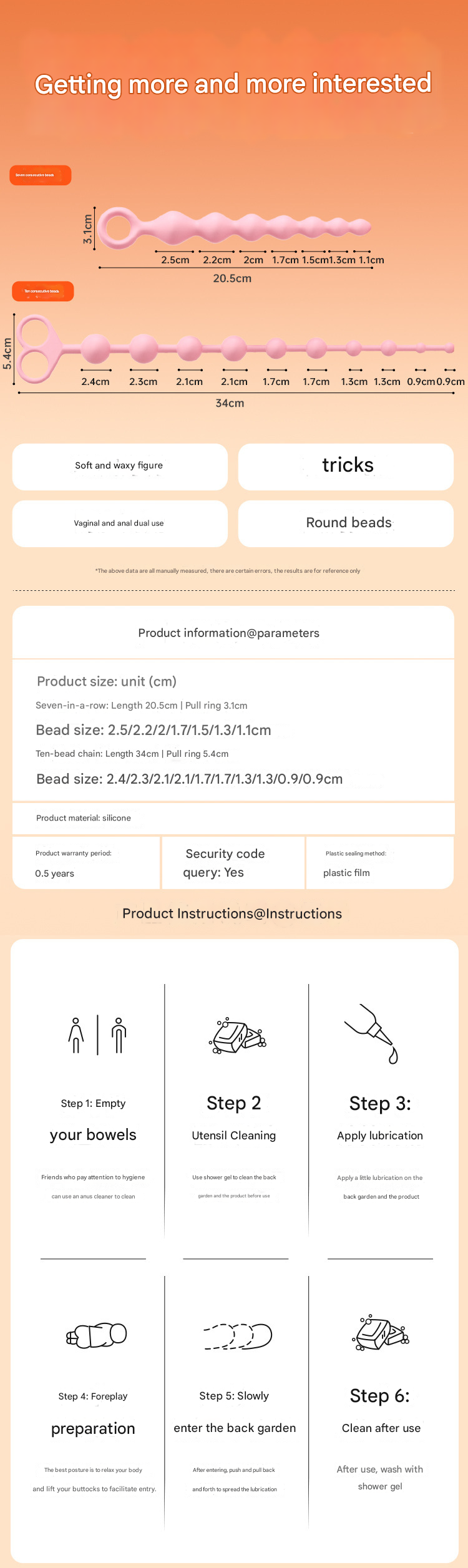Click the 'Product warranty period' cell
This screenshot has width=468, height=1568.
click(86, 863)
